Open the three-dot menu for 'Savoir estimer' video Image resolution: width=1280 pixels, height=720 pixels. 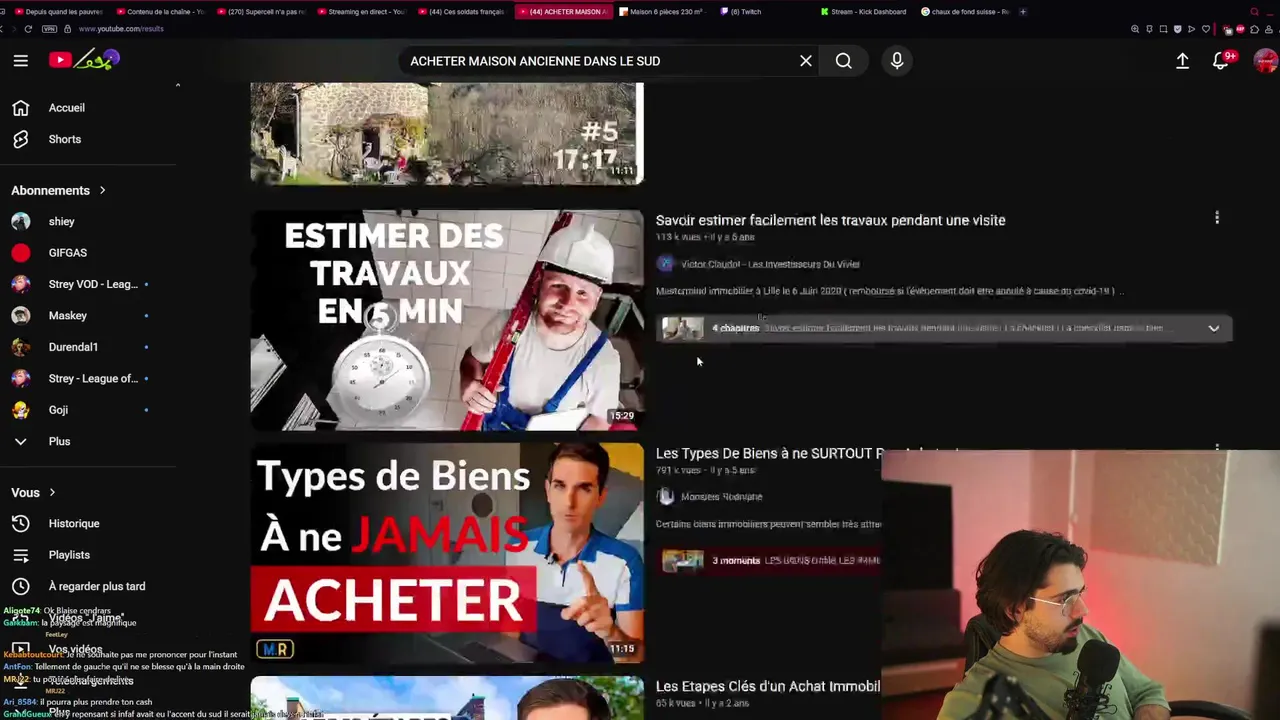tap(1217, 218)
